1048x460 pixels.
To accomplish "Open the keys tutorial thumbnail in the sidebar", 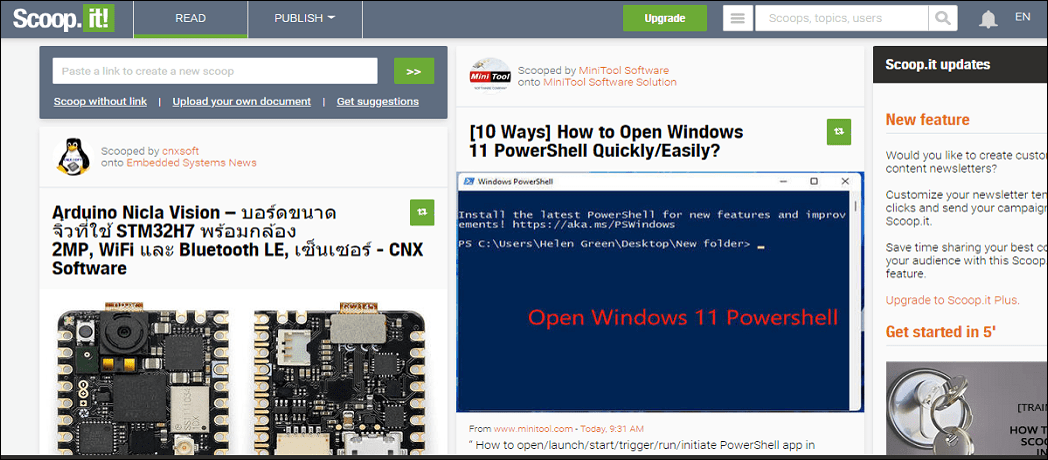I will [x=966, y=408].
